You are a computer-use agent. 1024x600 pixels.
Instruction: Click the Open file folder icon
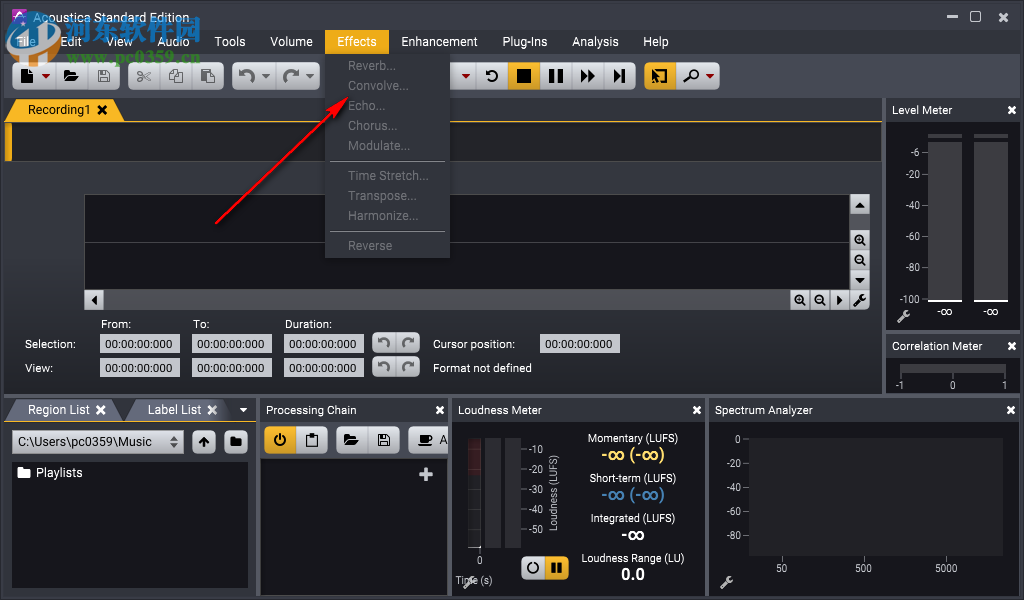click(x=71, y=76)
